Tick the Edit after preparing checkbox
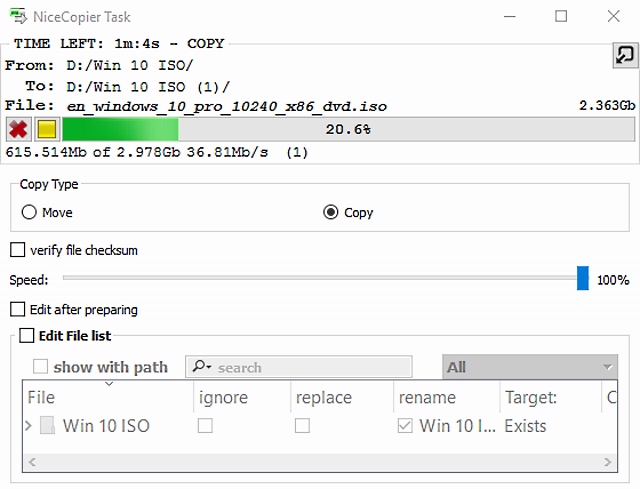Viewport: 640px width, 489px height. point(18,310)
